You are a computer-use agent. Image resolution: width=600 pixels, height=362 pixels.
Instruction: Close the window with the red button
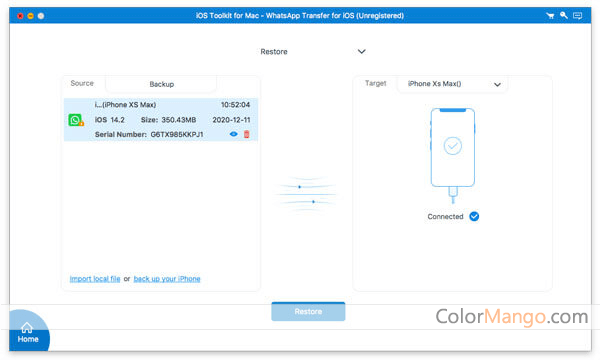point(20,16)
